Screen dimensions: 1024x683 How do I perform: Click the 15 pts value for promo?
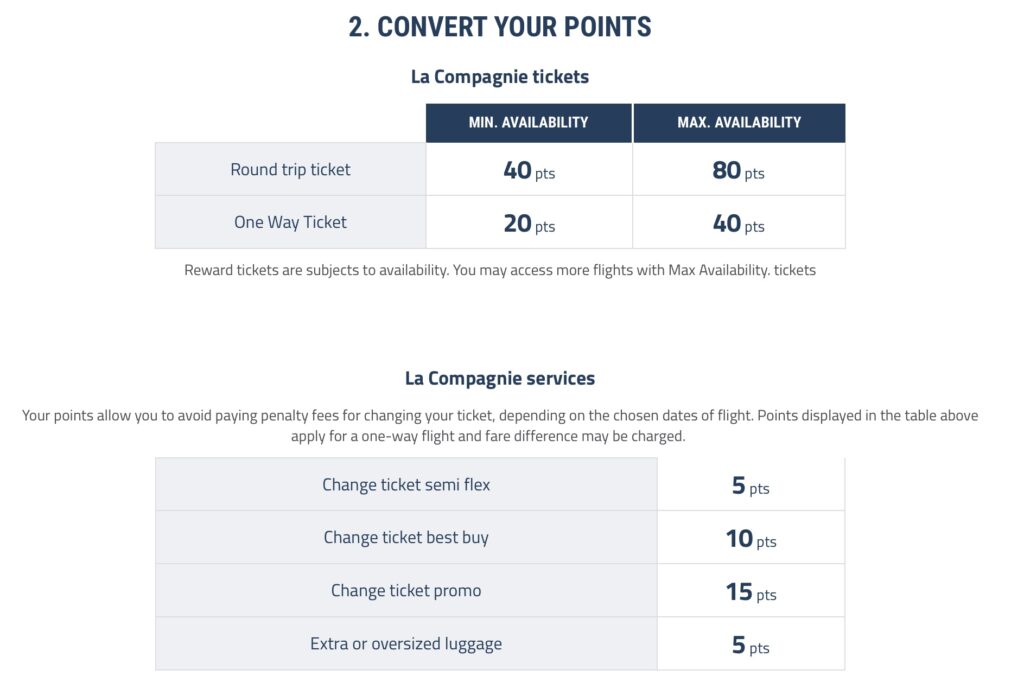coord(751,592)
